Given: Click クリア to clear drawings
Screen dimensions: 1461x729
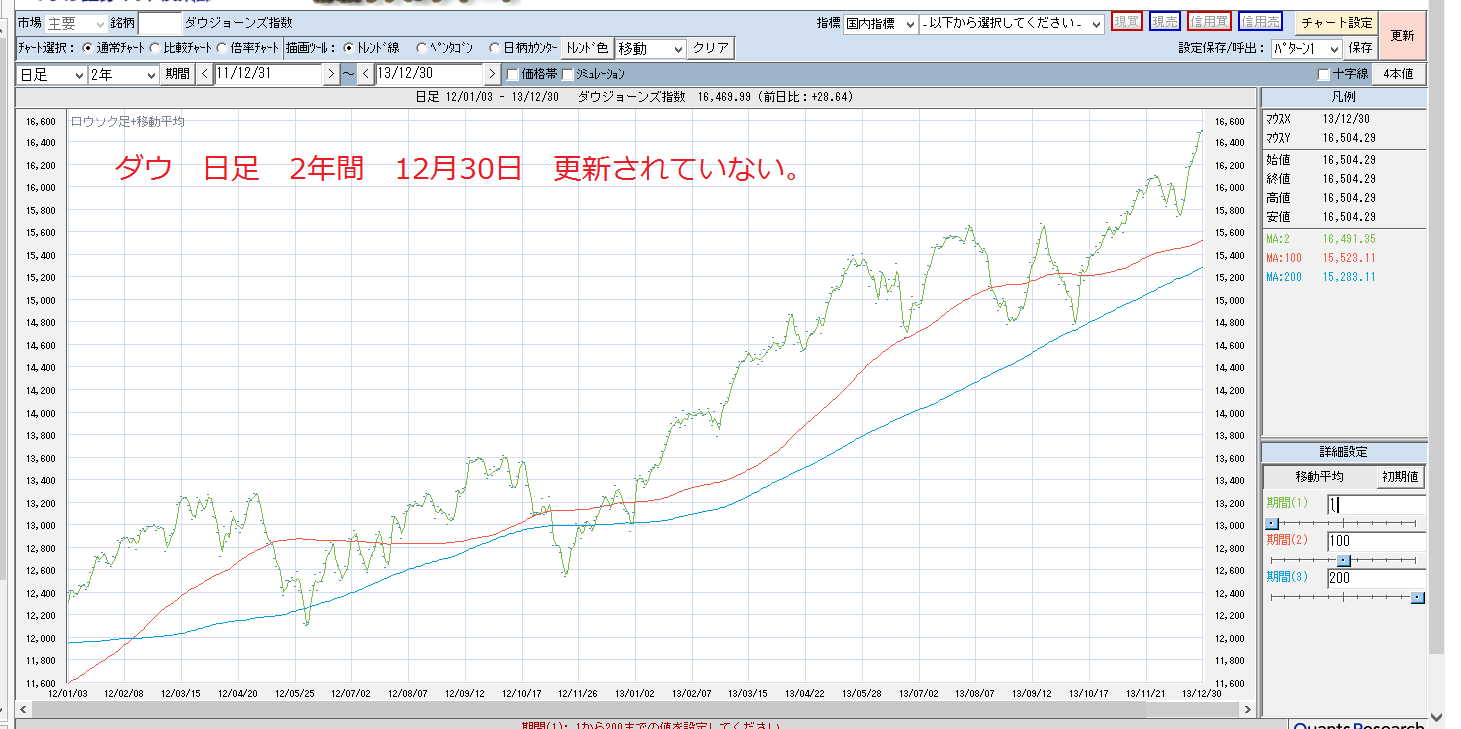Looking at the screenshot, I should [711, 48].
